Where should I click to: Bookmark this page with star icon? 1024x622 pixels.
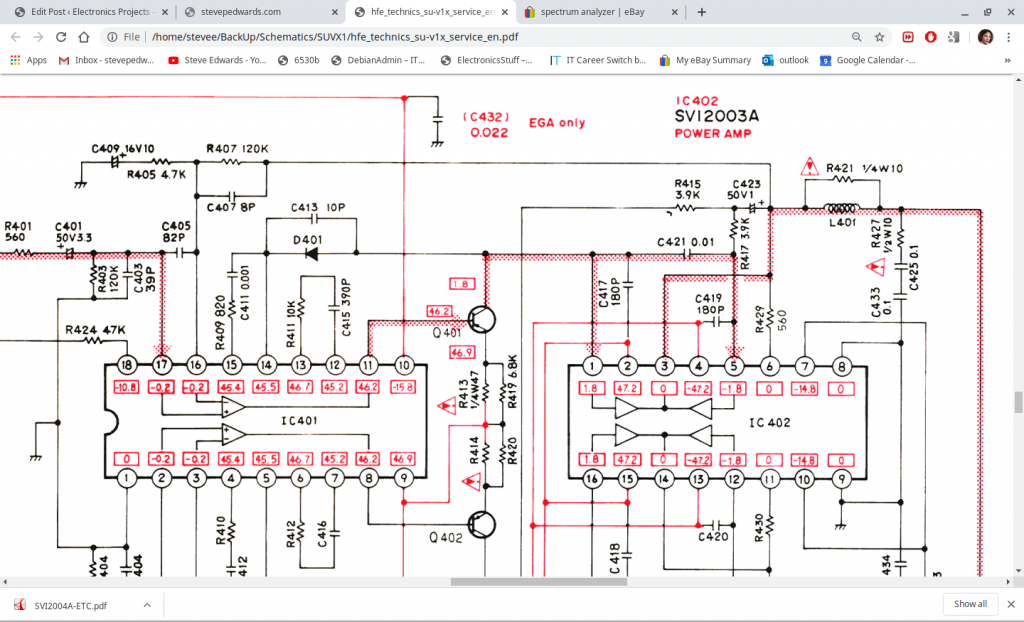879,37
